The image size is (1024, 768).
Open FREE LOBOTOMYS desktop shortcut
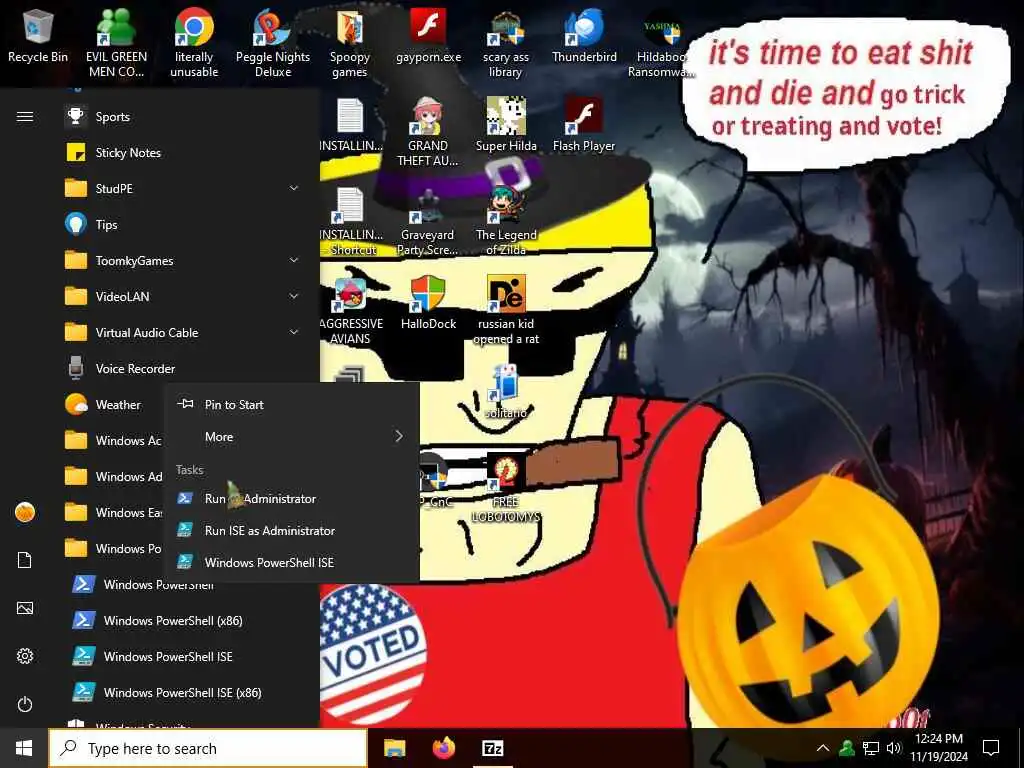[506, 488]
